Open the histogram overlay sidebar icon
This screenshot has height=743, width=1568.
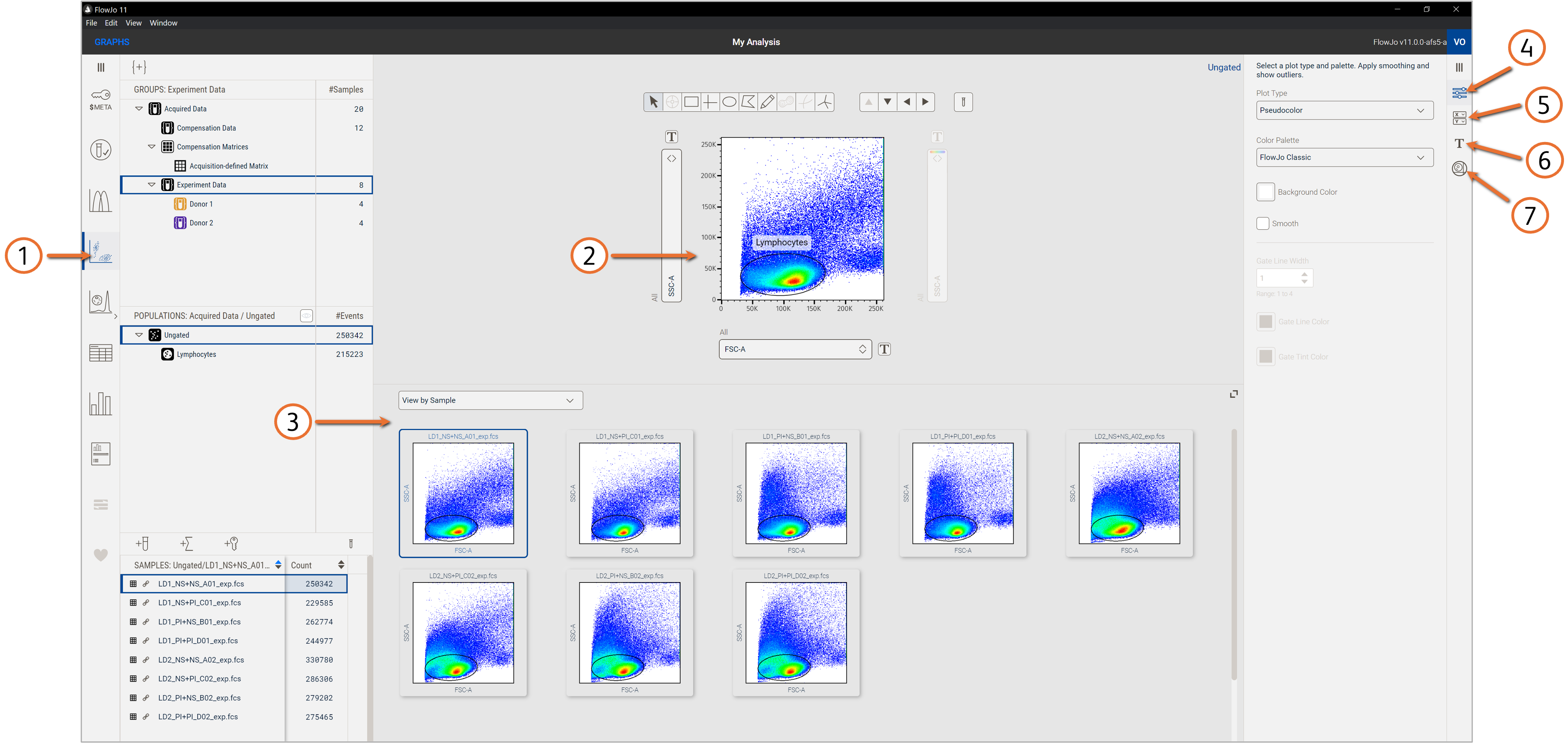(x=101, y=200)
